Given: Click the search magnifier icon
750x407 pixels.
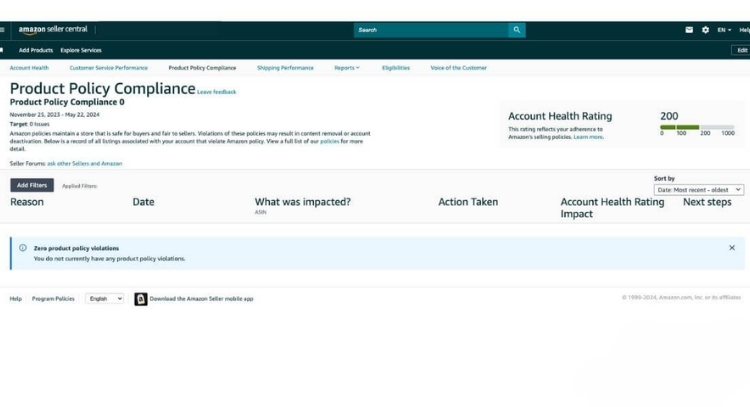Looking at the screenshot, I should pyautogui.click(x=516, y=30).
